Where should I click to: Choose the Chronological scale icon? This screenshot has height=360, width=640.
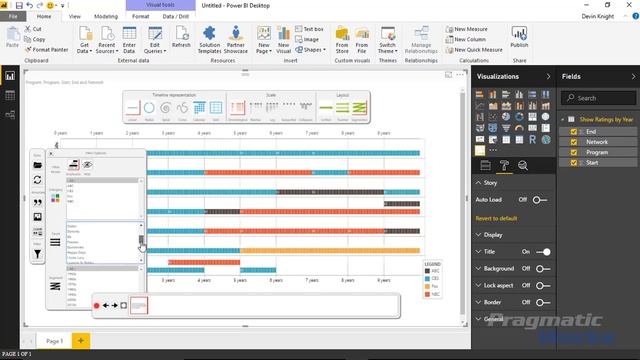pyautogui.click(x=237, y=108)
